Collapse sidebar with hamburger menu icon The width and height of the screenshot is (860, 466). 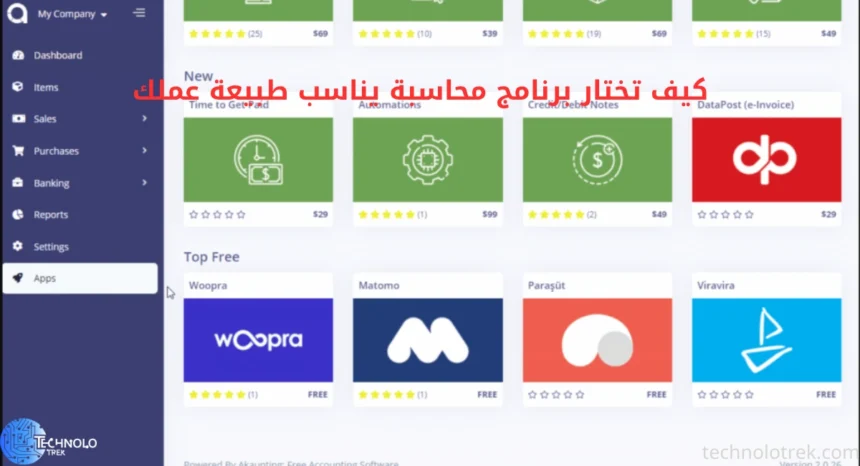click(x=139, y=13)
